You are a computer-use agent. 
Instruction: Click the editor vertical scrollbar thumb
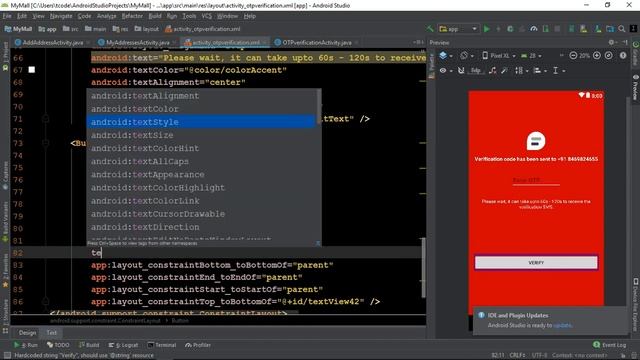tap(424, 267)
